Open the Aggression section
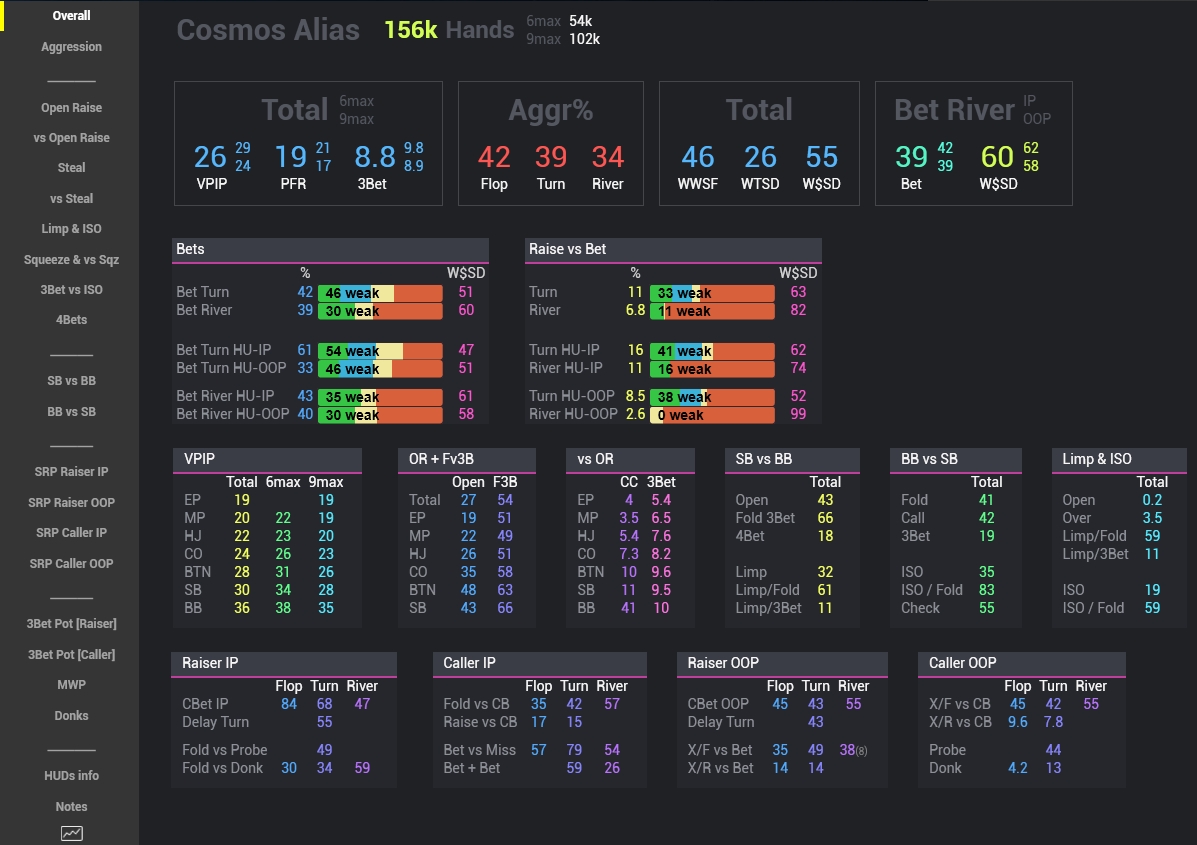1197x845 pixels. pyautogui.click(x=70, y=46)
